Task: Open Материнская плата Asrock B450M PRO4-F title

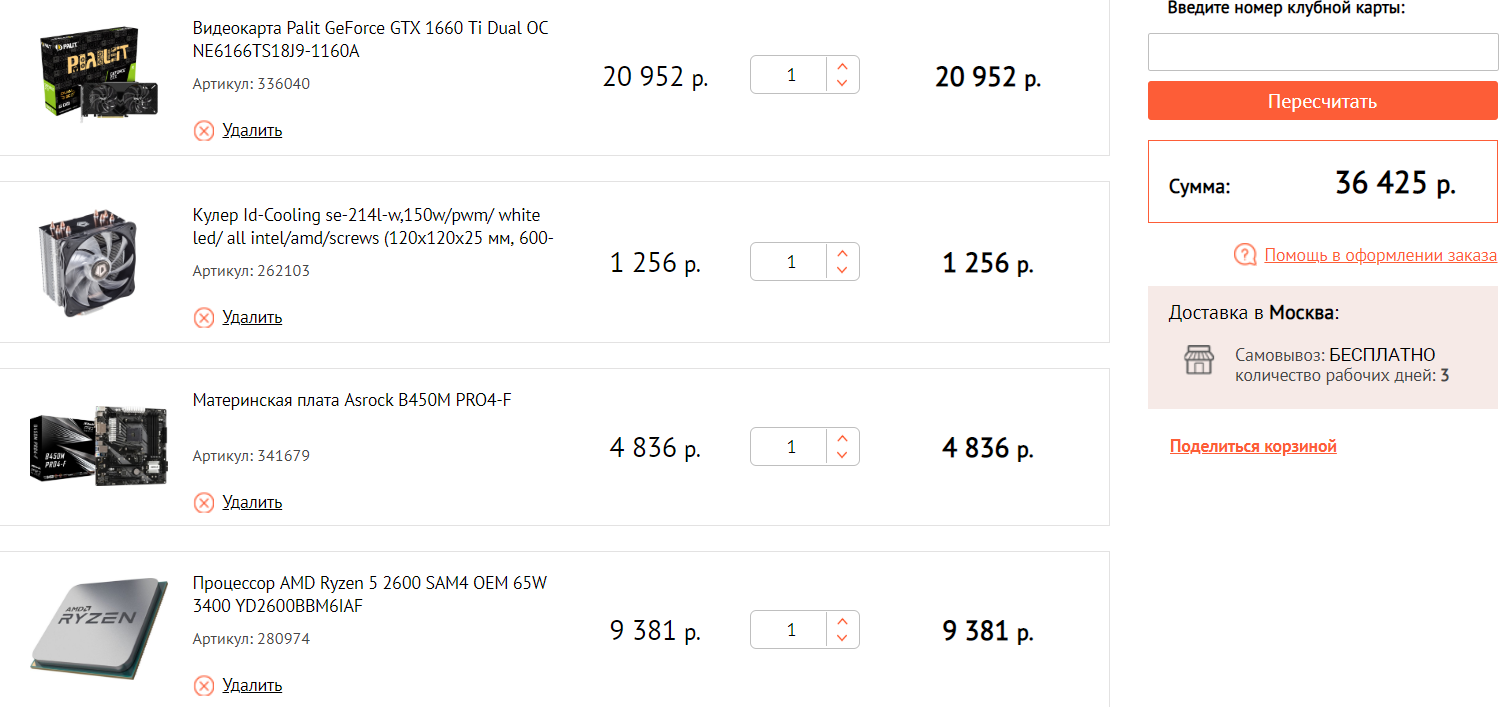Action: [352, 400]
